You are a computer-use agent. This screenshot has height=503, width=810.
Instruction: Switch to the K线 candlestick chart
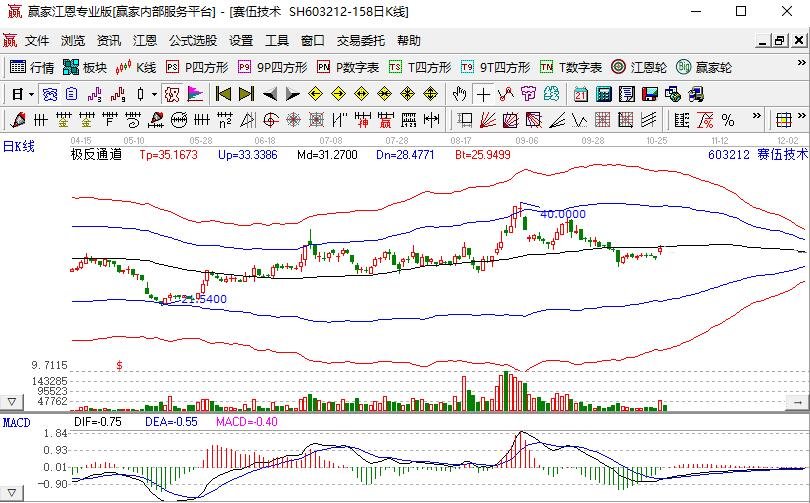coord(135,68)
